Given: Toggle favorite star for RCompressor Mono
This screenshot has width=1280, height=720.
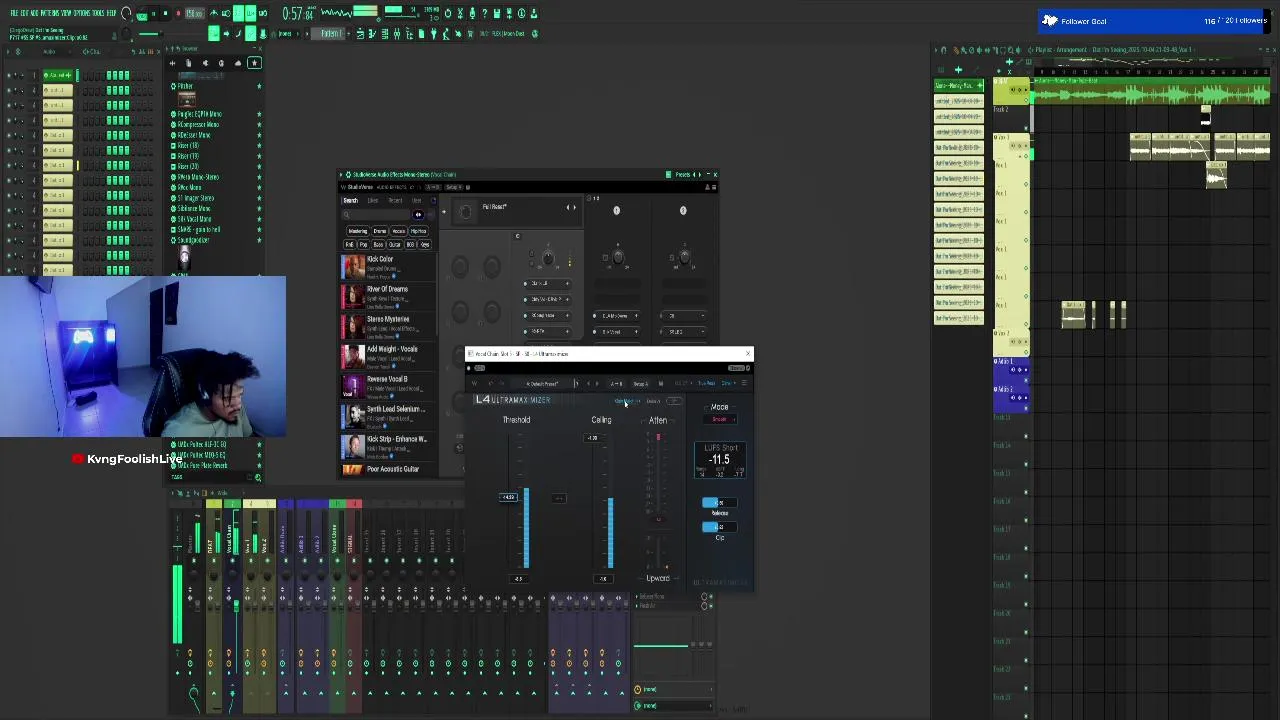Looking at the screenshot, I should (x=259, y=124).
